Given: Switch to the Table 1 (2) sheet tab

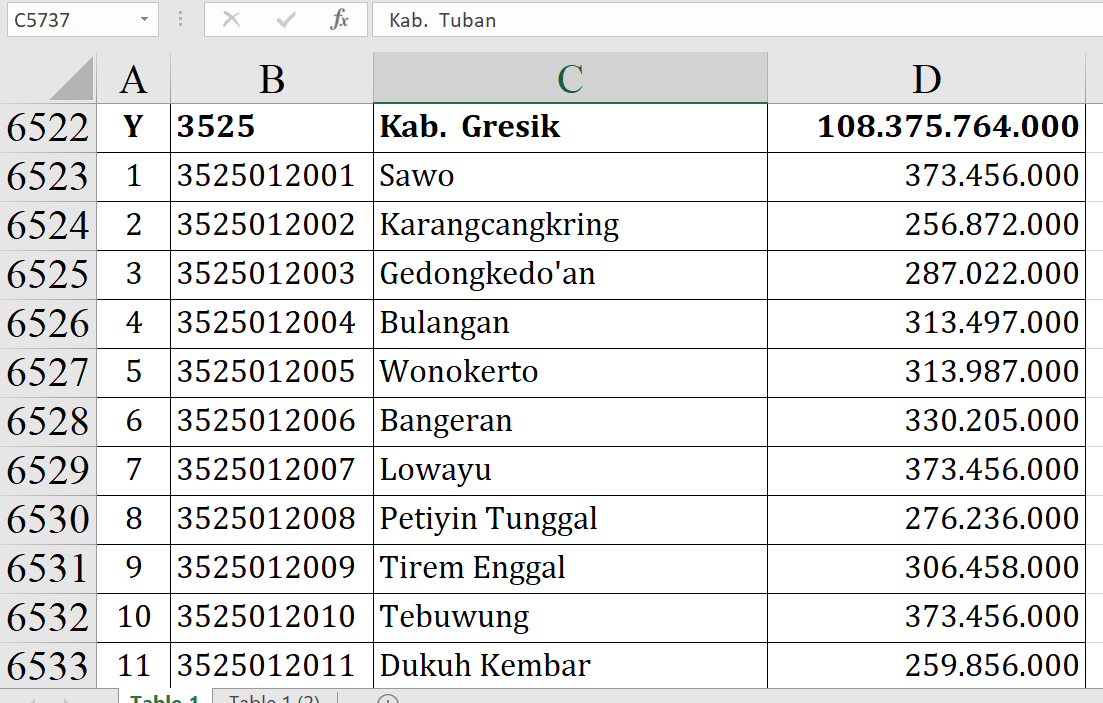Looking at the screenshot, I should pos(274,698).
